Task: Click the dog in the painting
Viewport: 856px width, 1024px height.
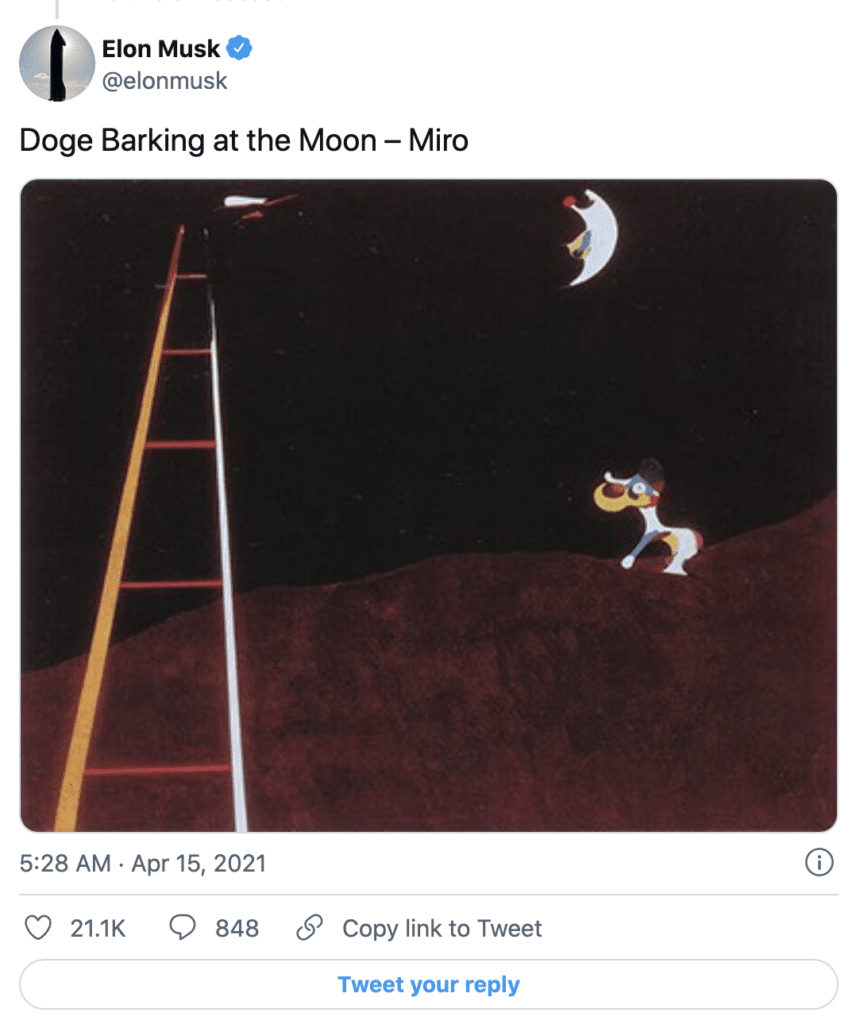Action: coord(646,517)
